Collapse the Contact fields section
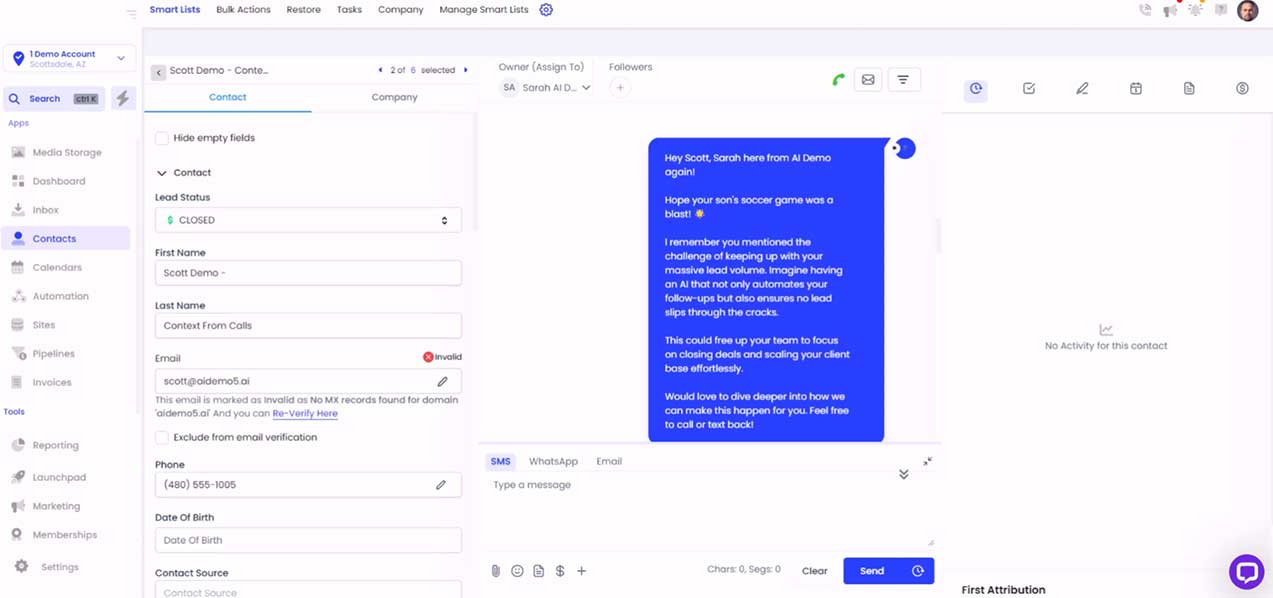1273x598 pixels. pos(162,172)
